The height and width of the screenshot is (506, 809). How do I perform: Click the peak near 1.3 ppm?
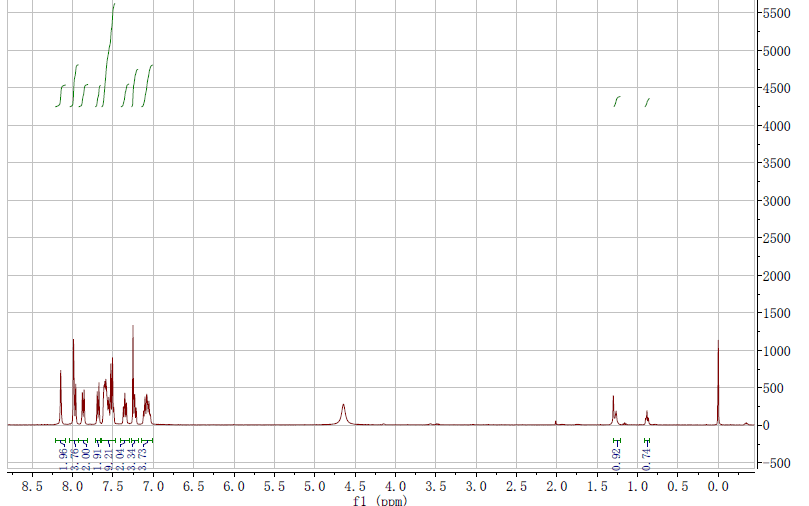tap(614, 410)
